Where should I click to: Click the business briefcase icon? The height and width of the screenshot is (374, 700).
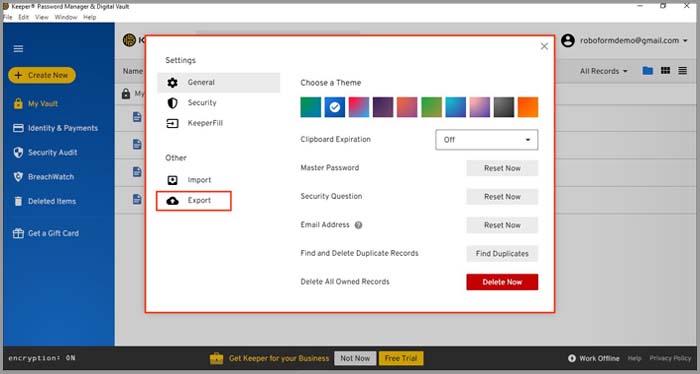point(217,358)
